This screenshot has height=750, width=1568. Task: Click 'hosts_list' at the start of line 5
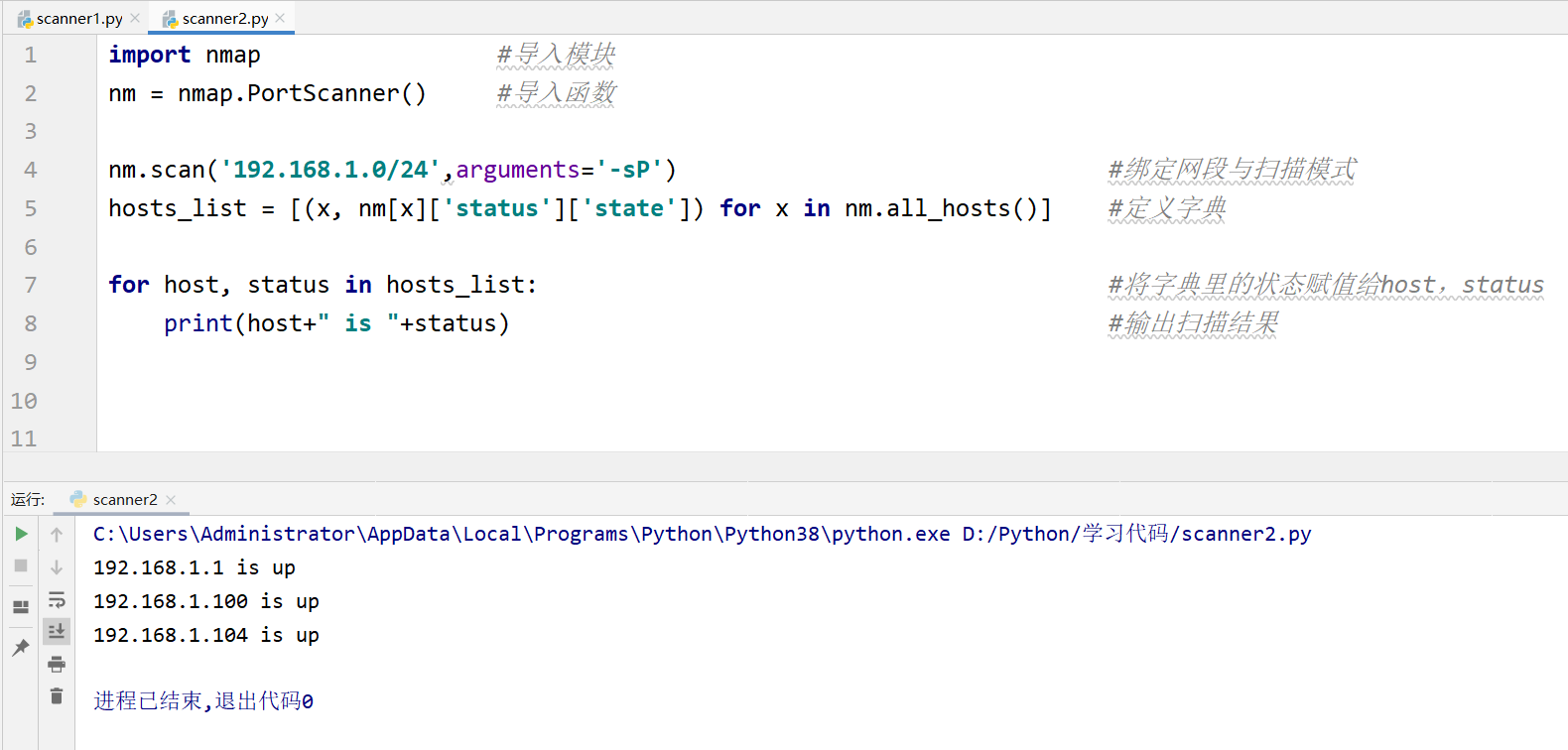pyautogui.click(x=178, y=208)
